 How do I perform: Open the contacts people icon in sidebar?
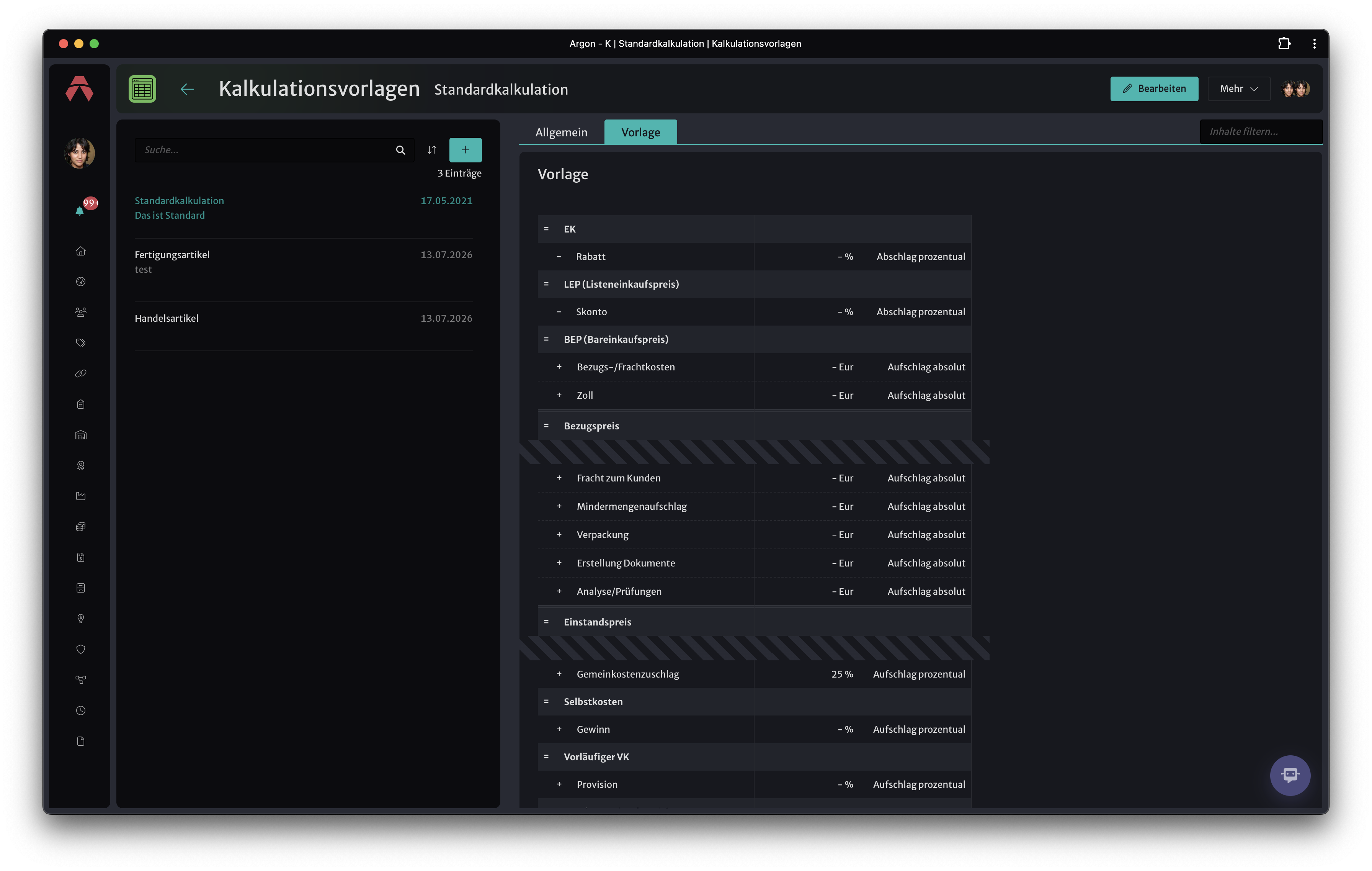pyautogui.click(x=80, y=312)
